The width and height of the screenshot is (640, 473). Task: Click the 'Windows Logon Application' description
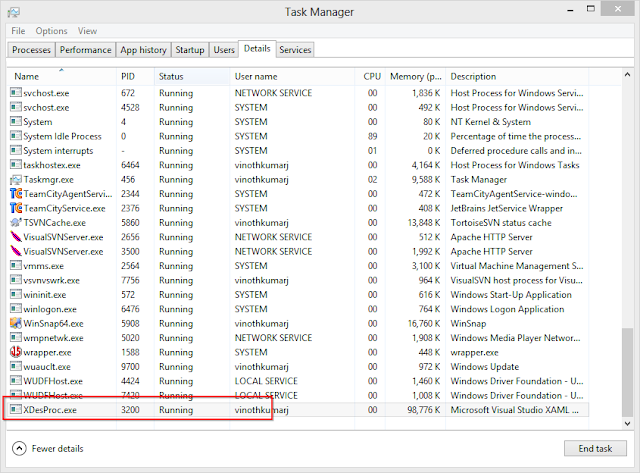tap(507, 309)
